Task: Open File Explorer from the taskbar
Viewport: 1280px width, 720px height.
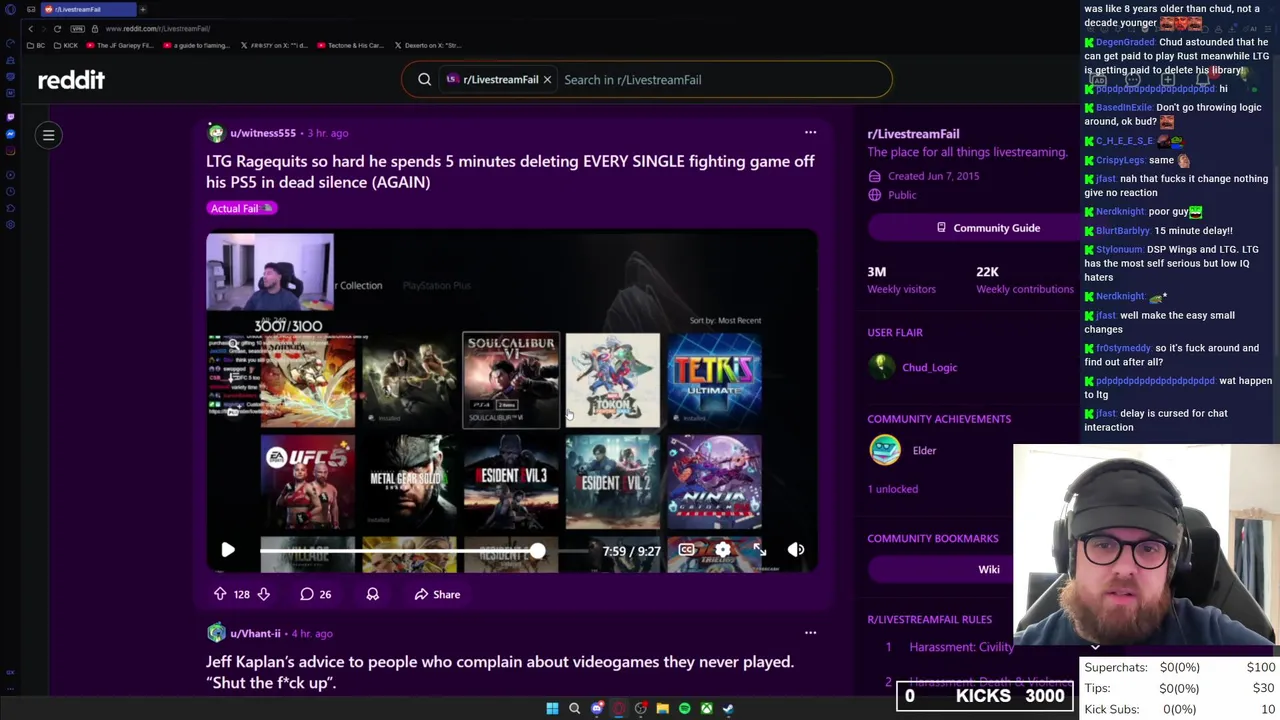Action: tap(662, 708)
